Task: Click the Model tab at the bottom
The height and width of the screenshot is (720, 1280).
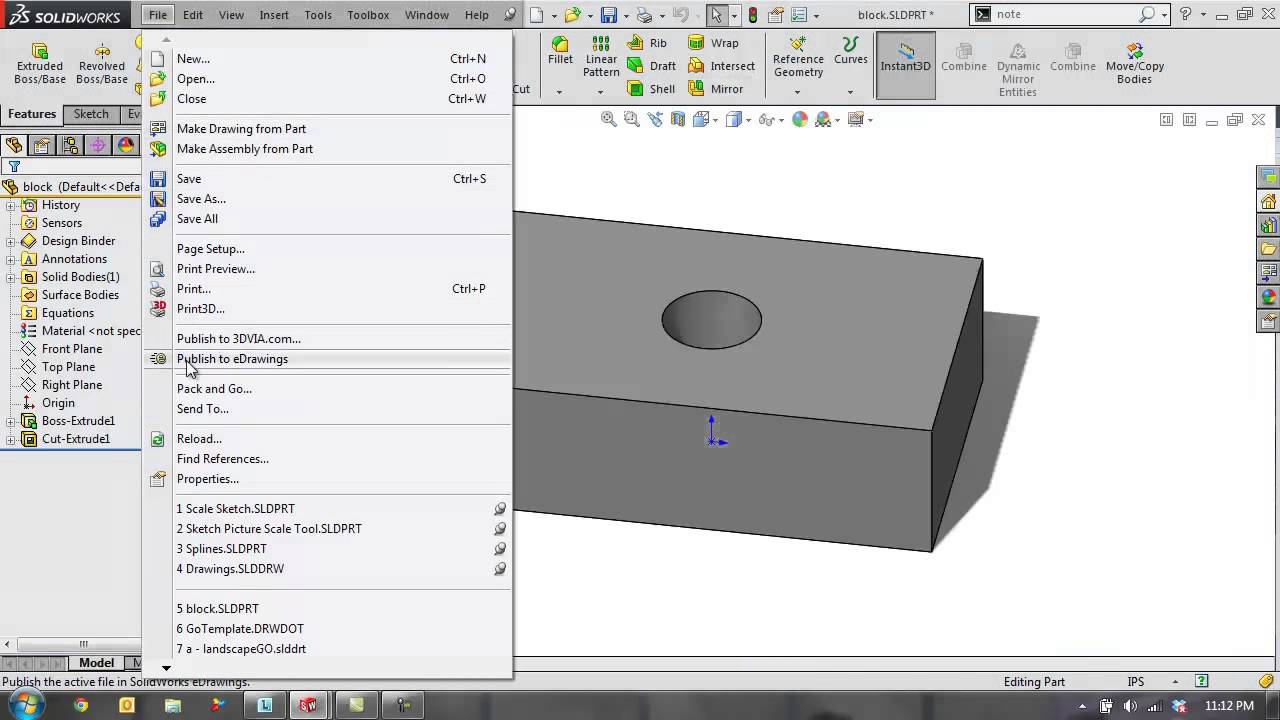Action: (x=96, y=663)
